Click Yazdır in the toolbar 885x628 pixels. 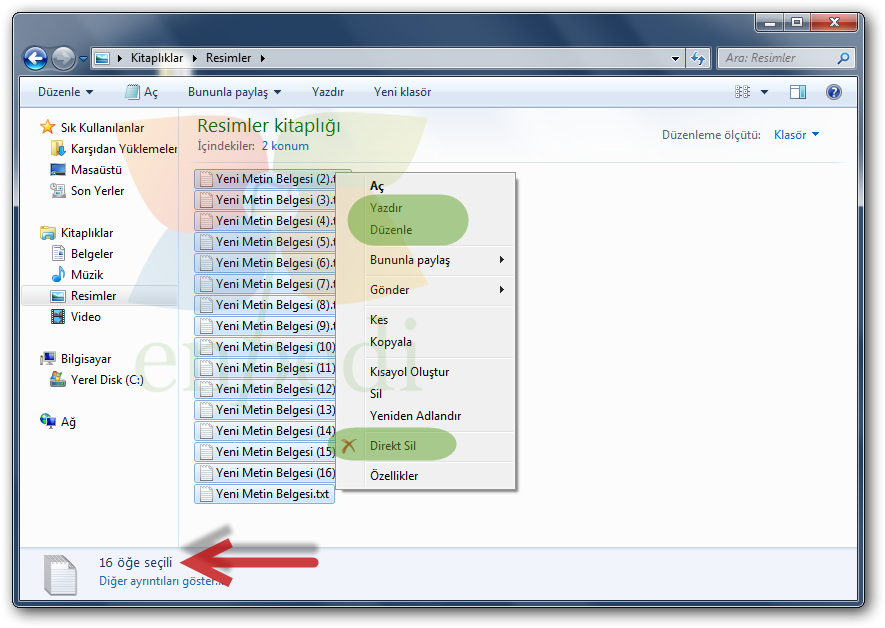pyautogui.click(x=328, y=92)
